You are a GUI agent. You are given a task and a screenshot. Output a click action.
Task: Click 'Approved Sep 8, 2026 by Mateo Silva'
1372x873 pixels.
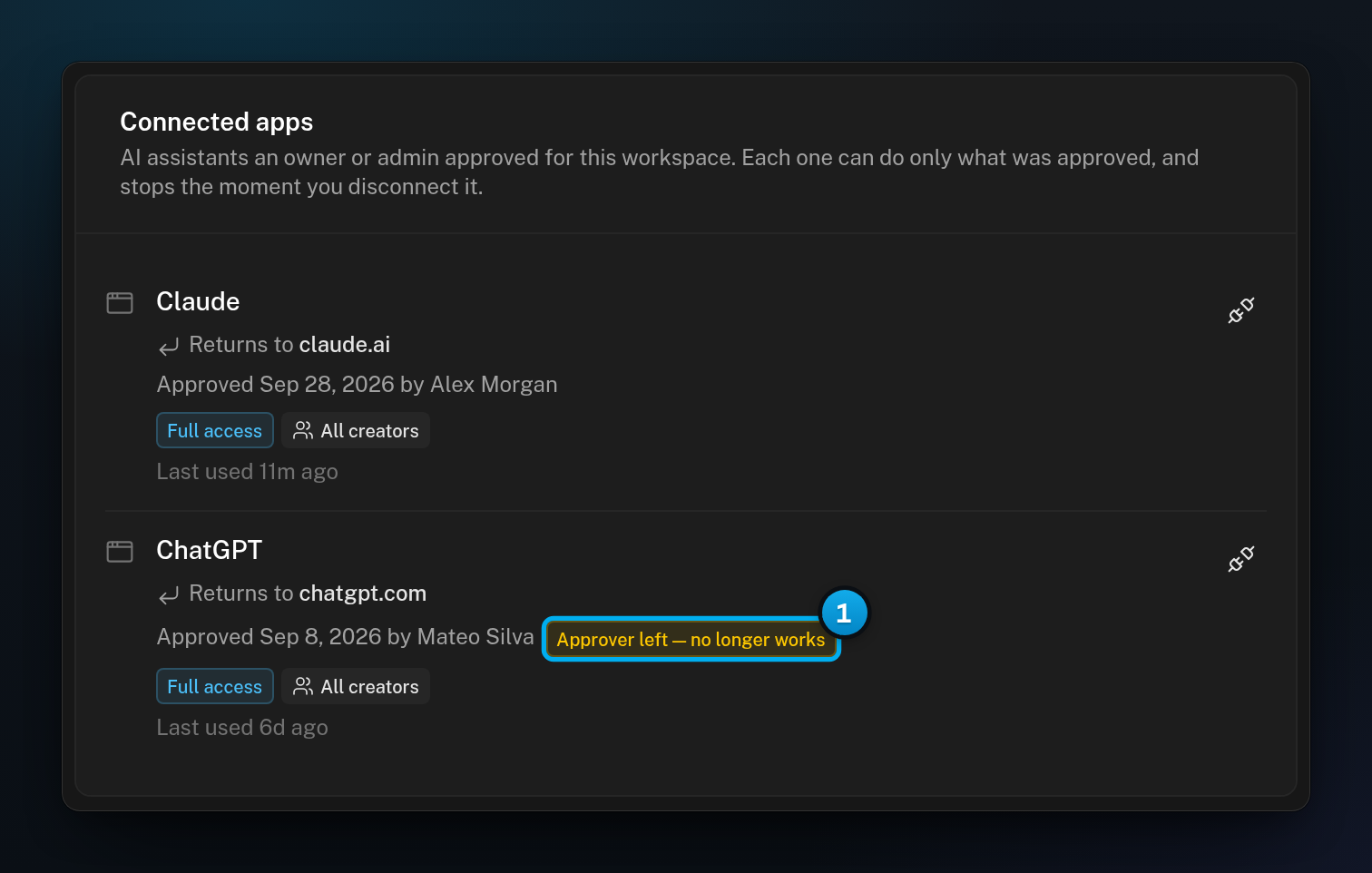[346, 637]
